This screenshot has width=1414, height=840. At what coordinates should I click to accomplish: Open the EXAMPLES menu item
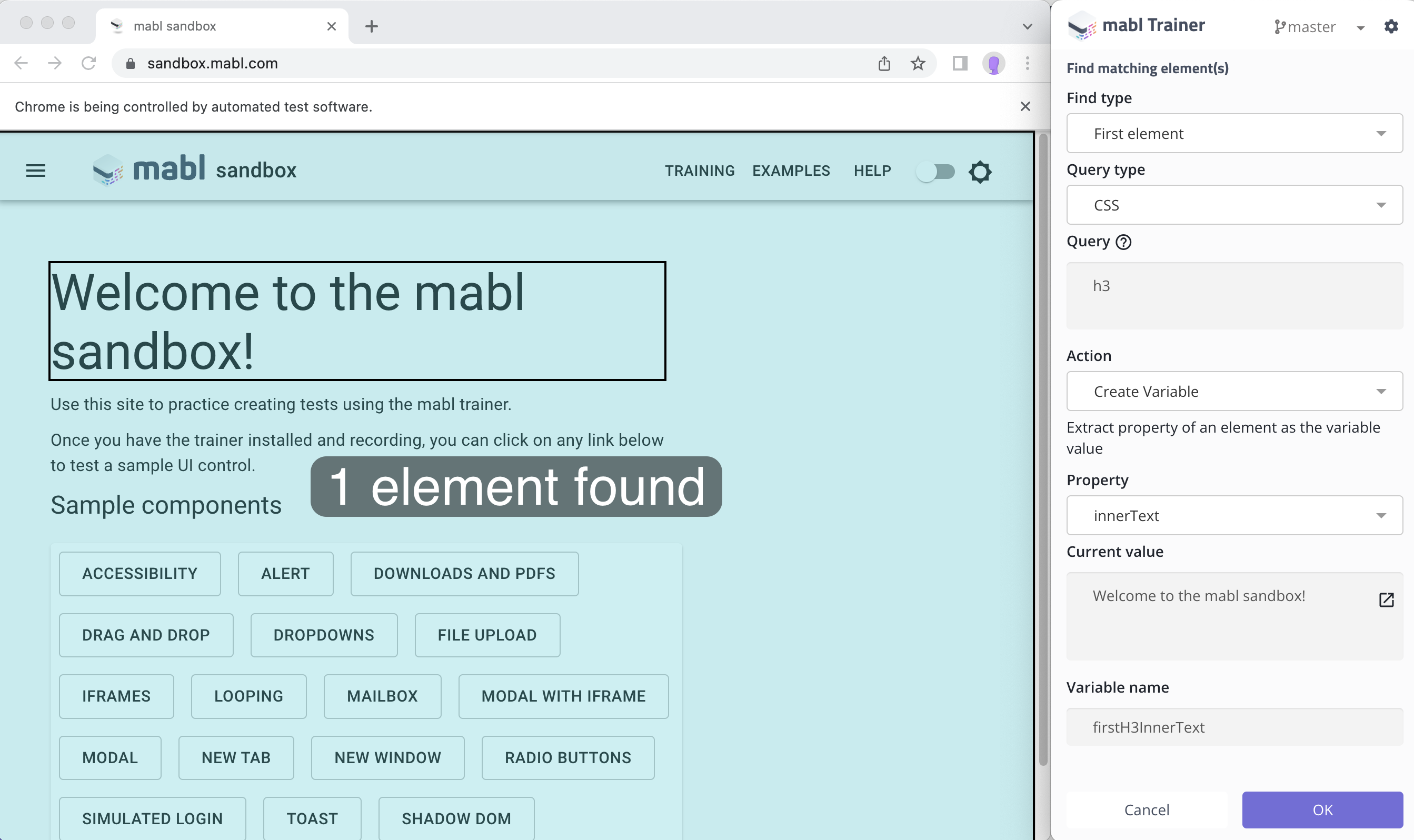click(791, 171)
